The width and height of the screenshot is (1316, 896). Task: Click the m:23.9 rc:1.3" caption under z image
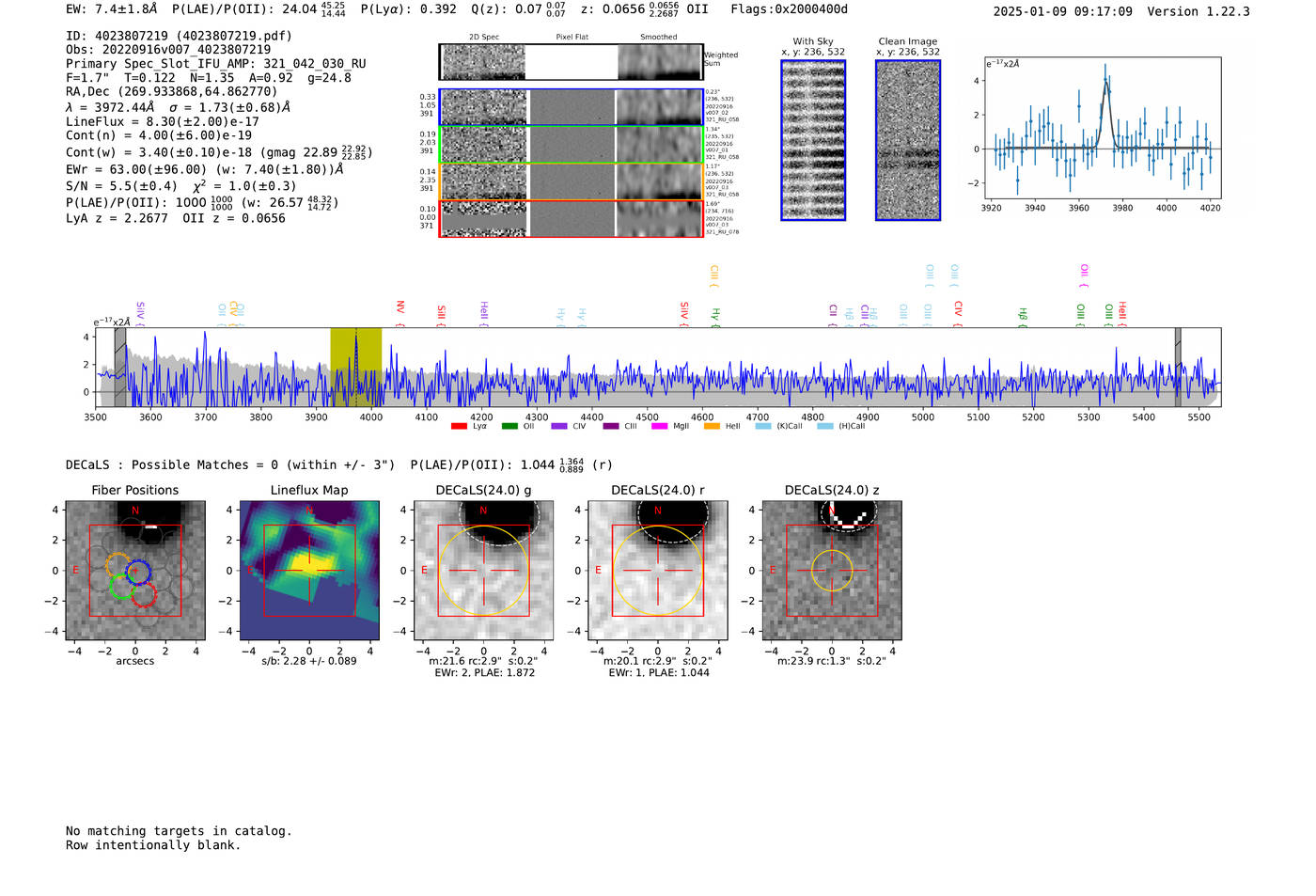(x=832, y=661)
